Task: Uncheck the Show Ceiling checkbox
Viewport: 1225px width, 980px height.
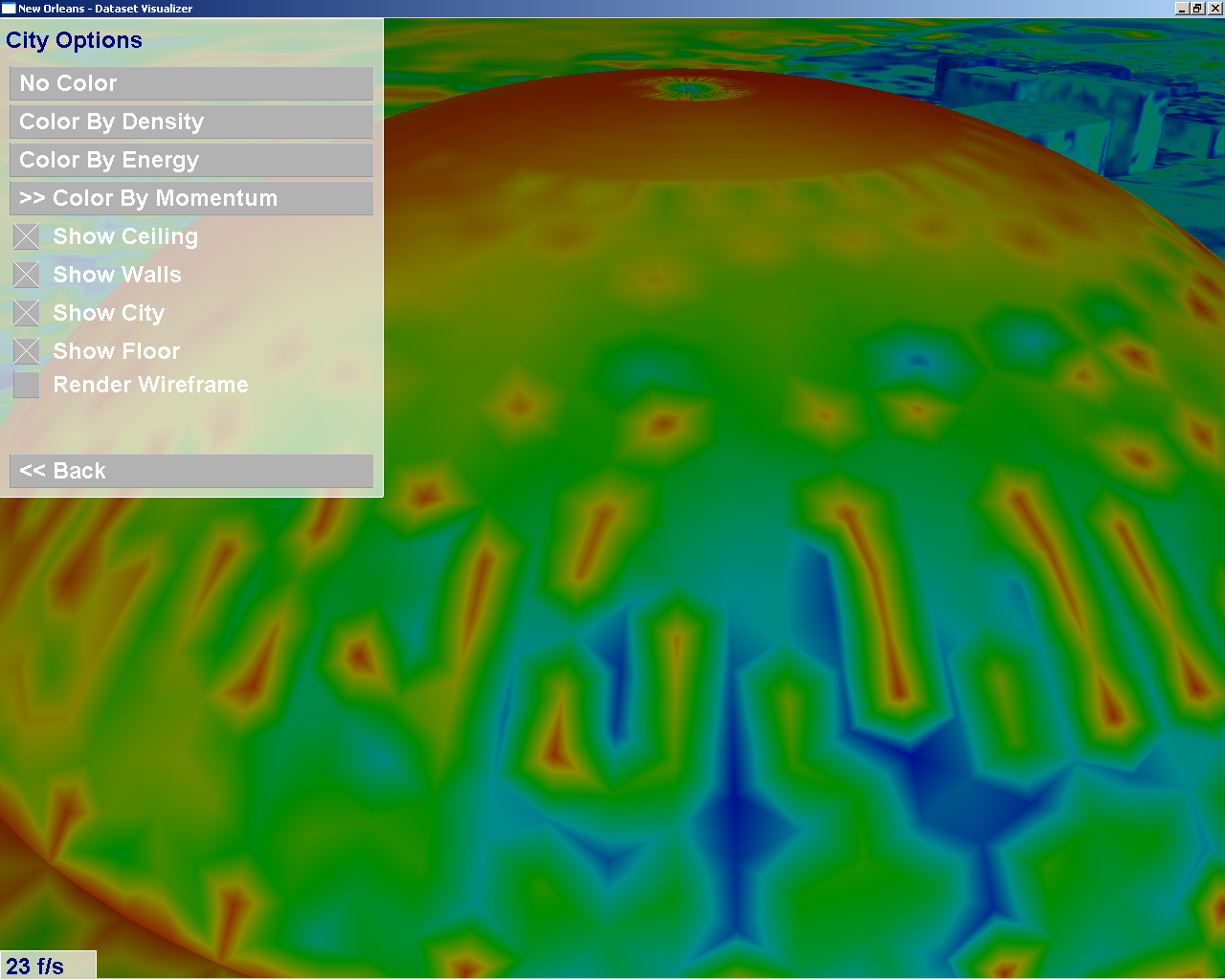Action: [27, 236]
